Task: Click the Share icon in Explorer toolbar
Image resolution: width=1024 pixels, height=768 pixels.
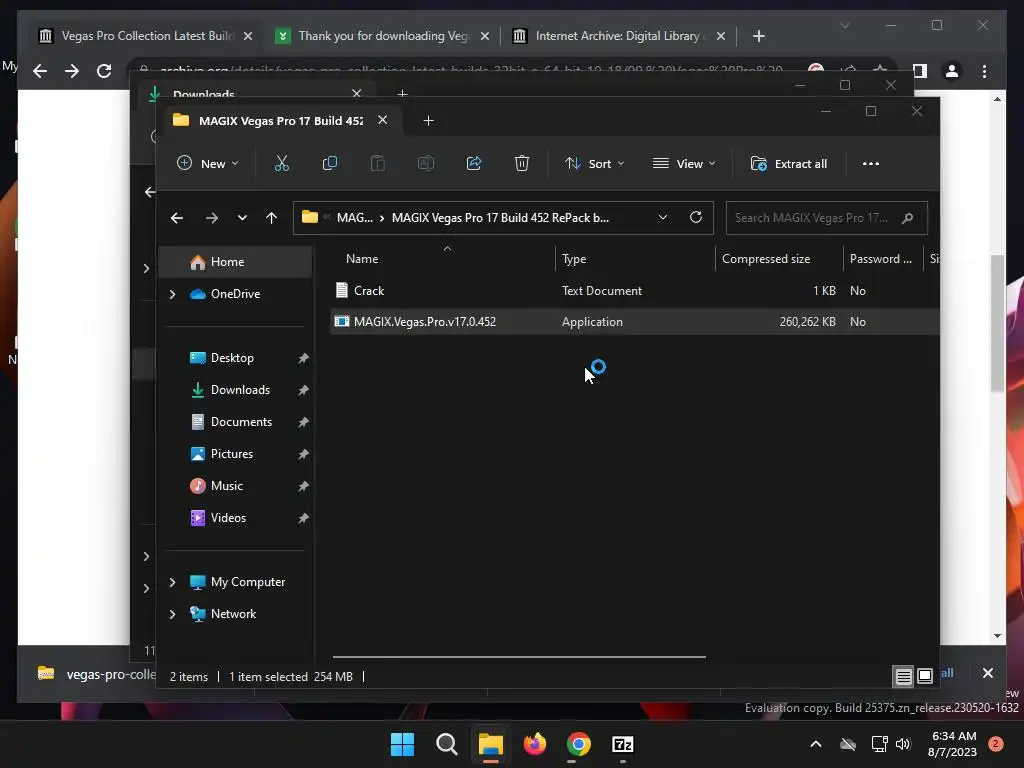Action: 473,163
